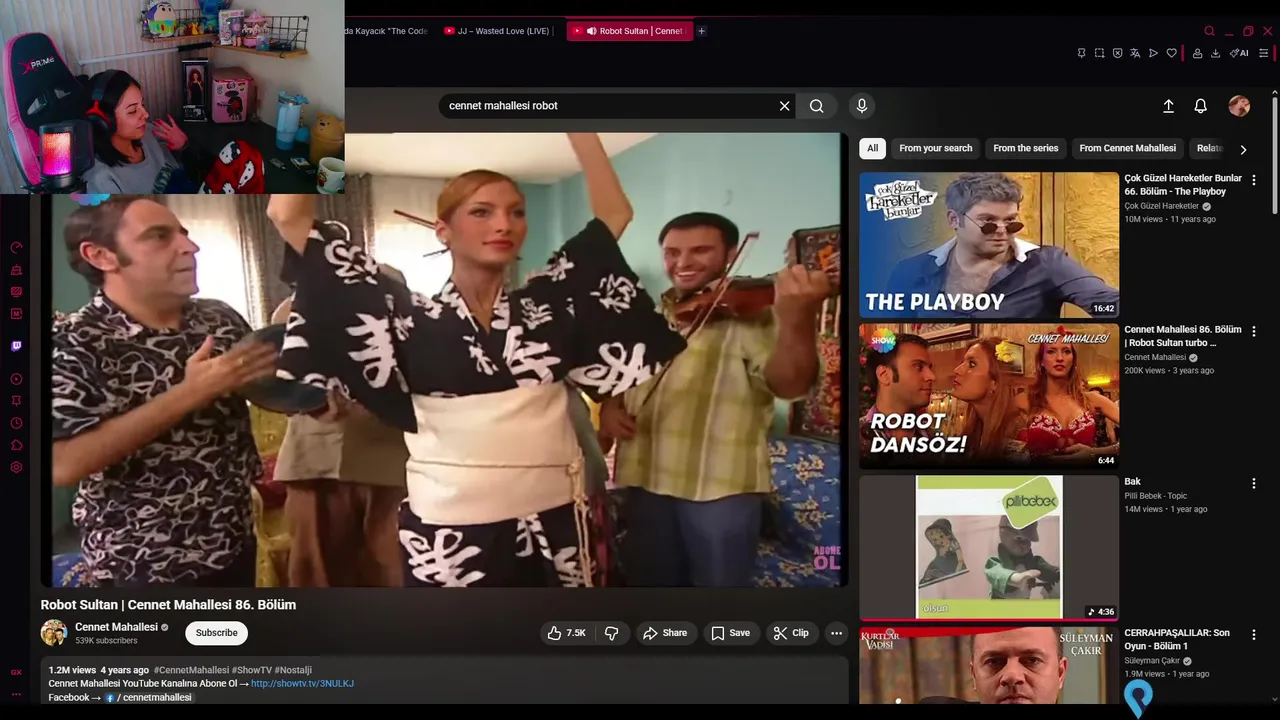Select the 'From Cennet Mahallesi' chip

click(x=1127, y=148)
